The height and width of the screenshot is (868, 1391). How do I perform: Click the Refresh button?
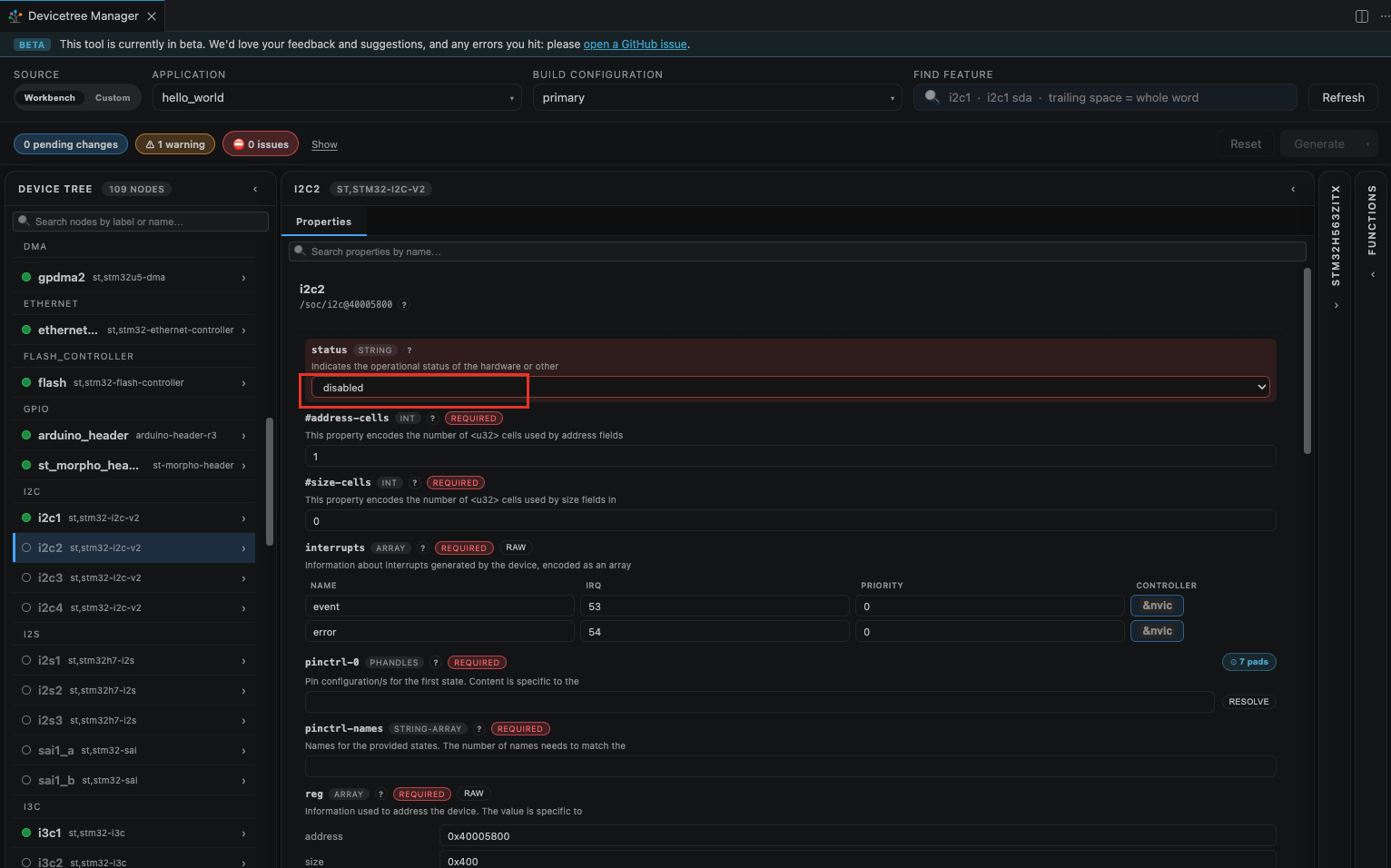(1343, 98)
